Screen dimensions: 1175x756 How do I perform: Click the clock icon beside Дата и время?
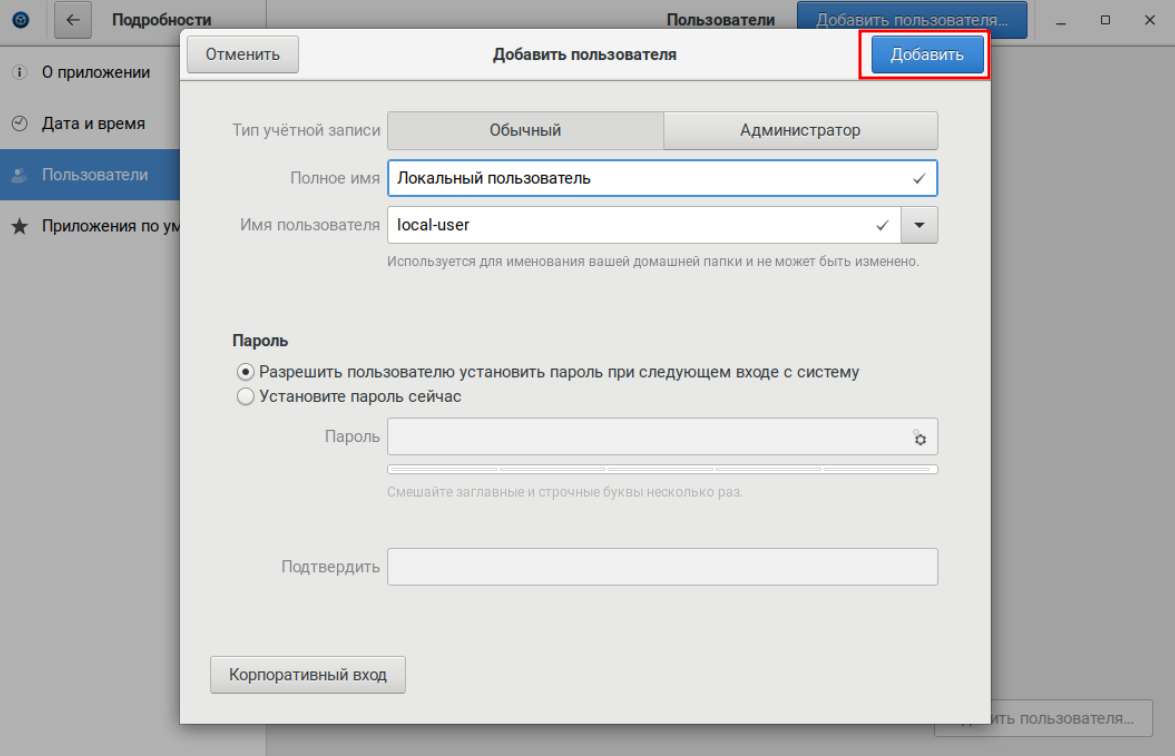[19, 124]
